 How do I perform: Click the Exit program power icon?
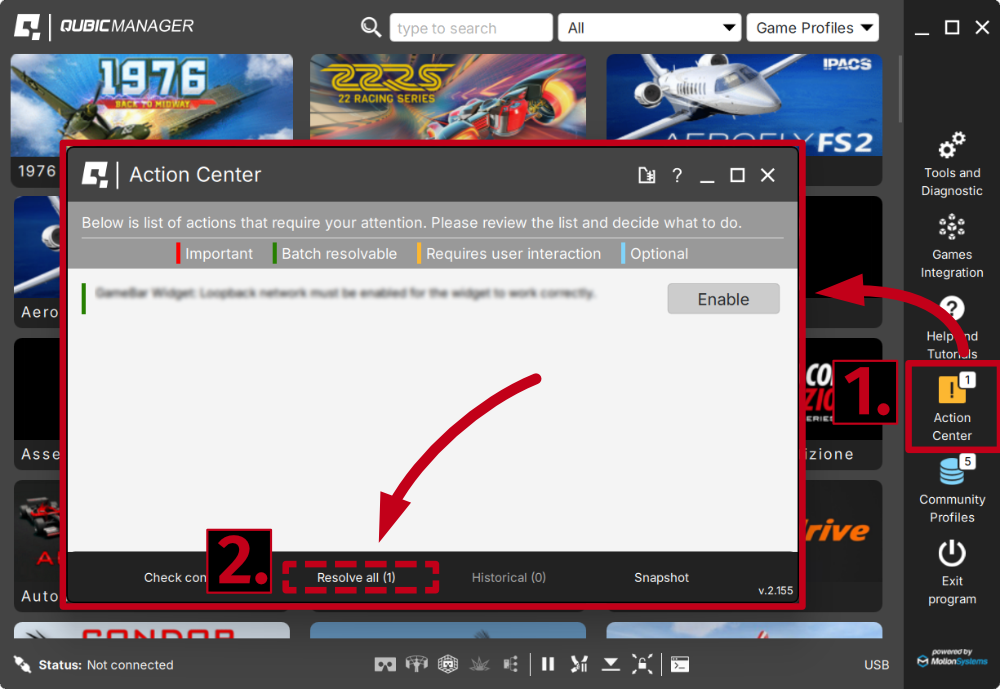(x=951, y=560)
